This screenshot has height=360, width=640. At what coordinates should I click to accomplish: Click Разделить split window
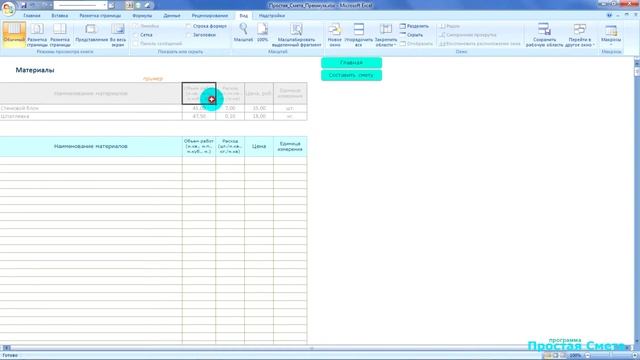click(x=414, y=26)
